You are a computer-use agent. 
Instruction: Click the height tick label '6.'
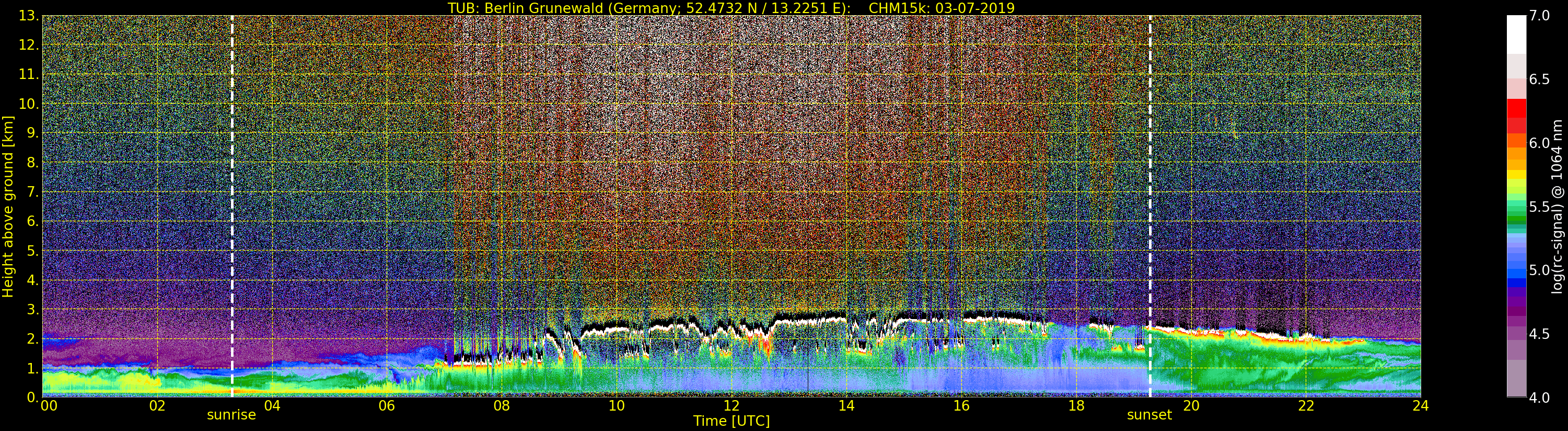point(32,221)
